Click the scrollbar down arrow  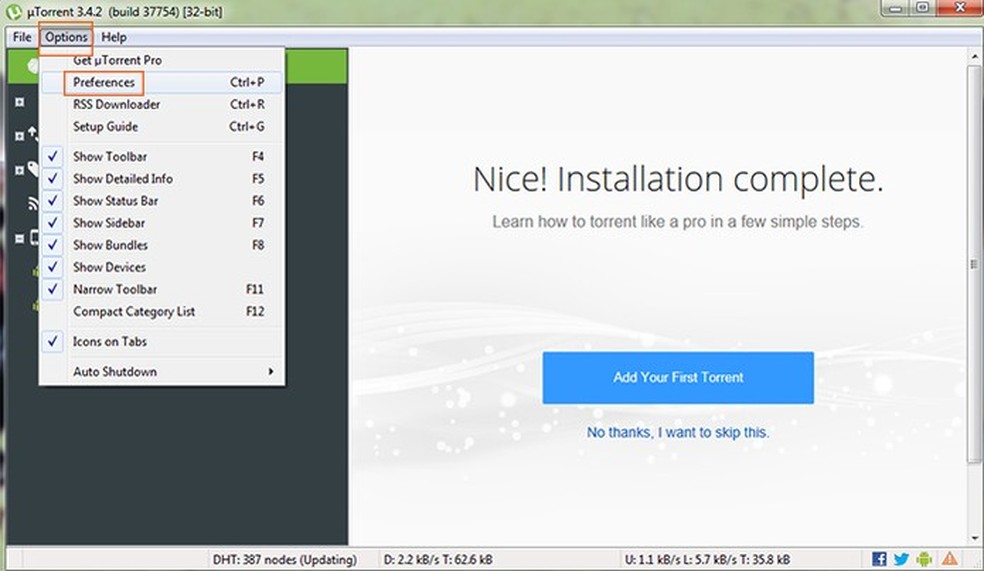click(x=975, y=538)
